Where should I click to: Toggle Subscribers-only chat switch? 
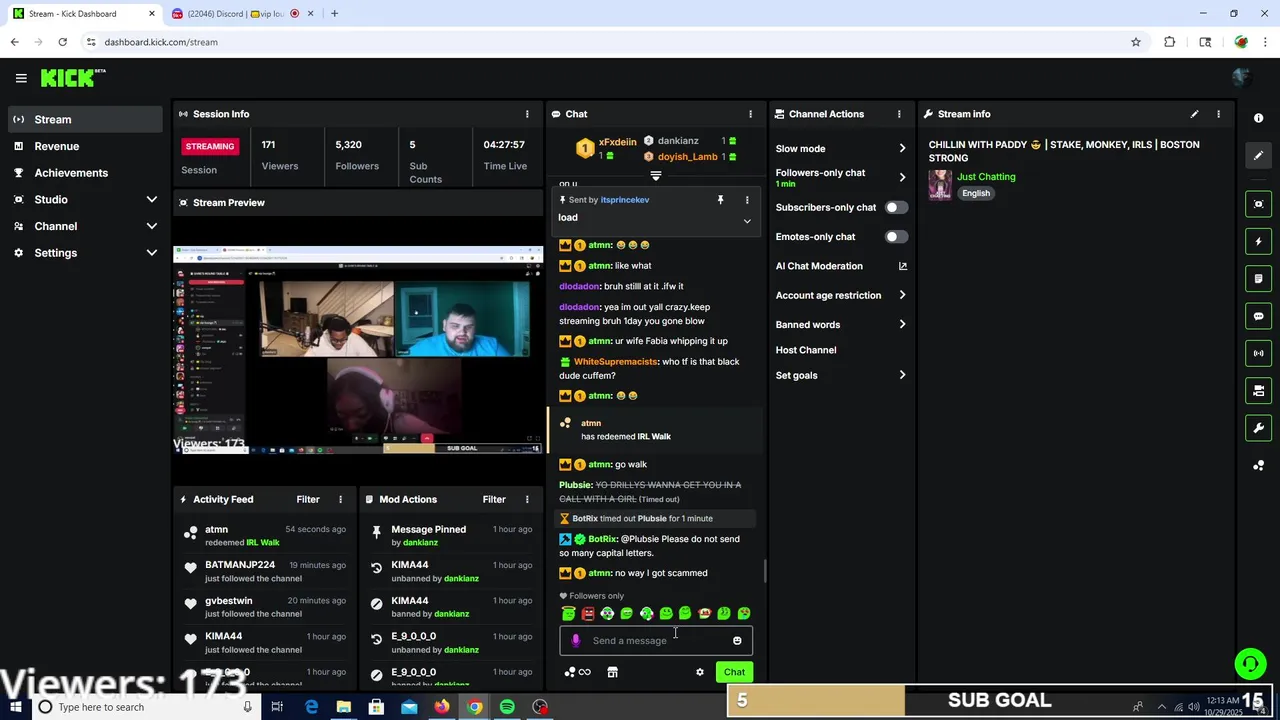pyautogui.click(x=896, y=207)
